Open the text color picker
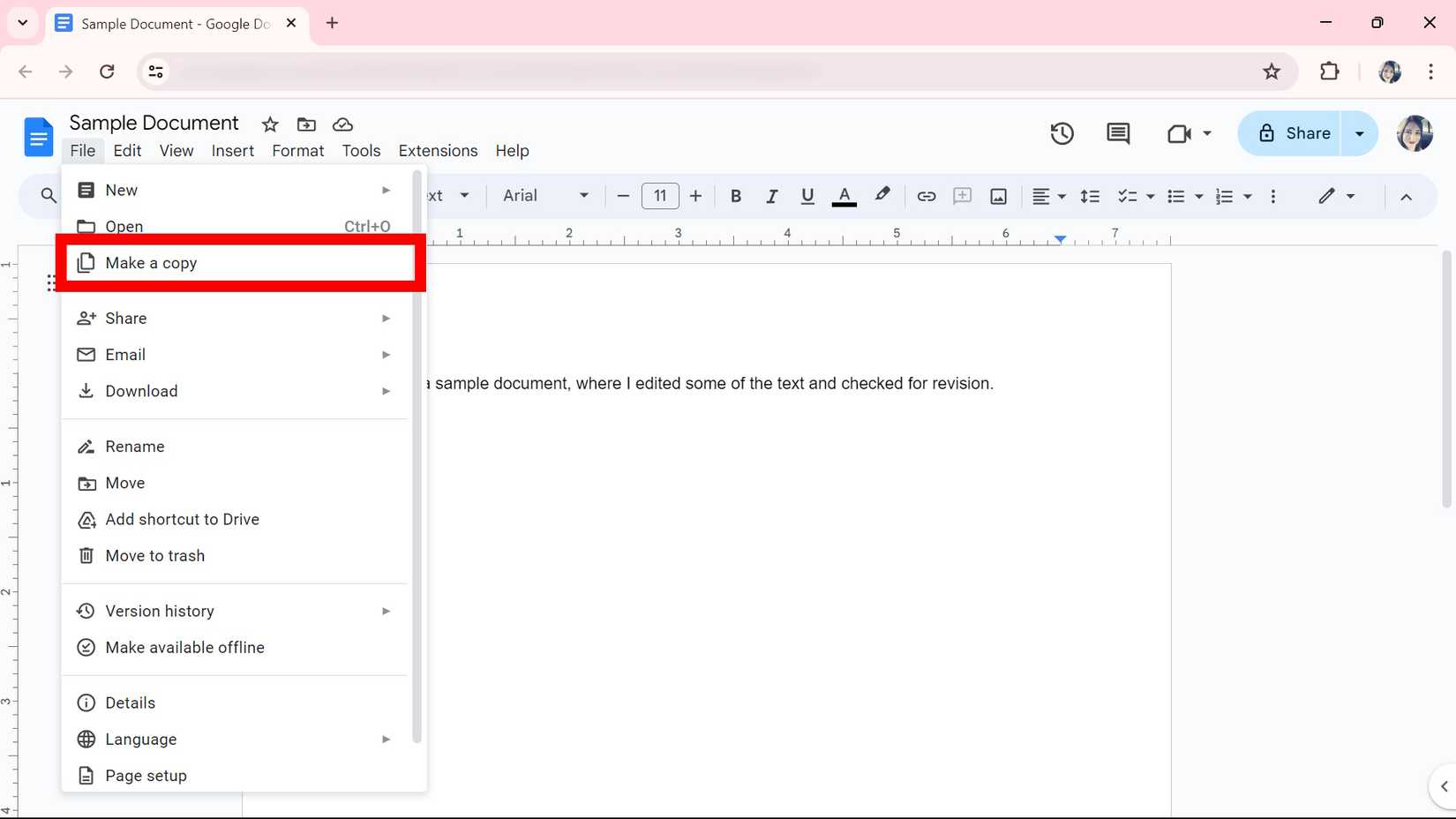The image size is (1456, 819). coord(844,196)
